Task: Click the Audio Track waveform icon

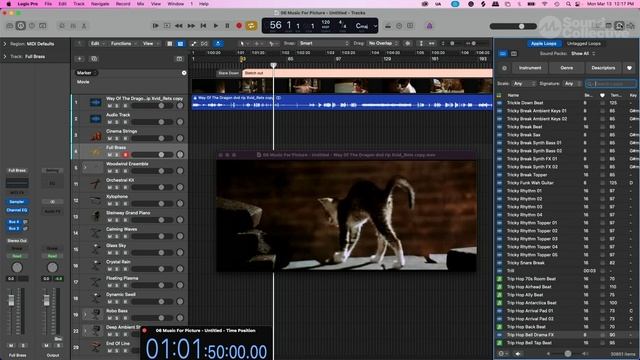Action: tap(96, 118)
